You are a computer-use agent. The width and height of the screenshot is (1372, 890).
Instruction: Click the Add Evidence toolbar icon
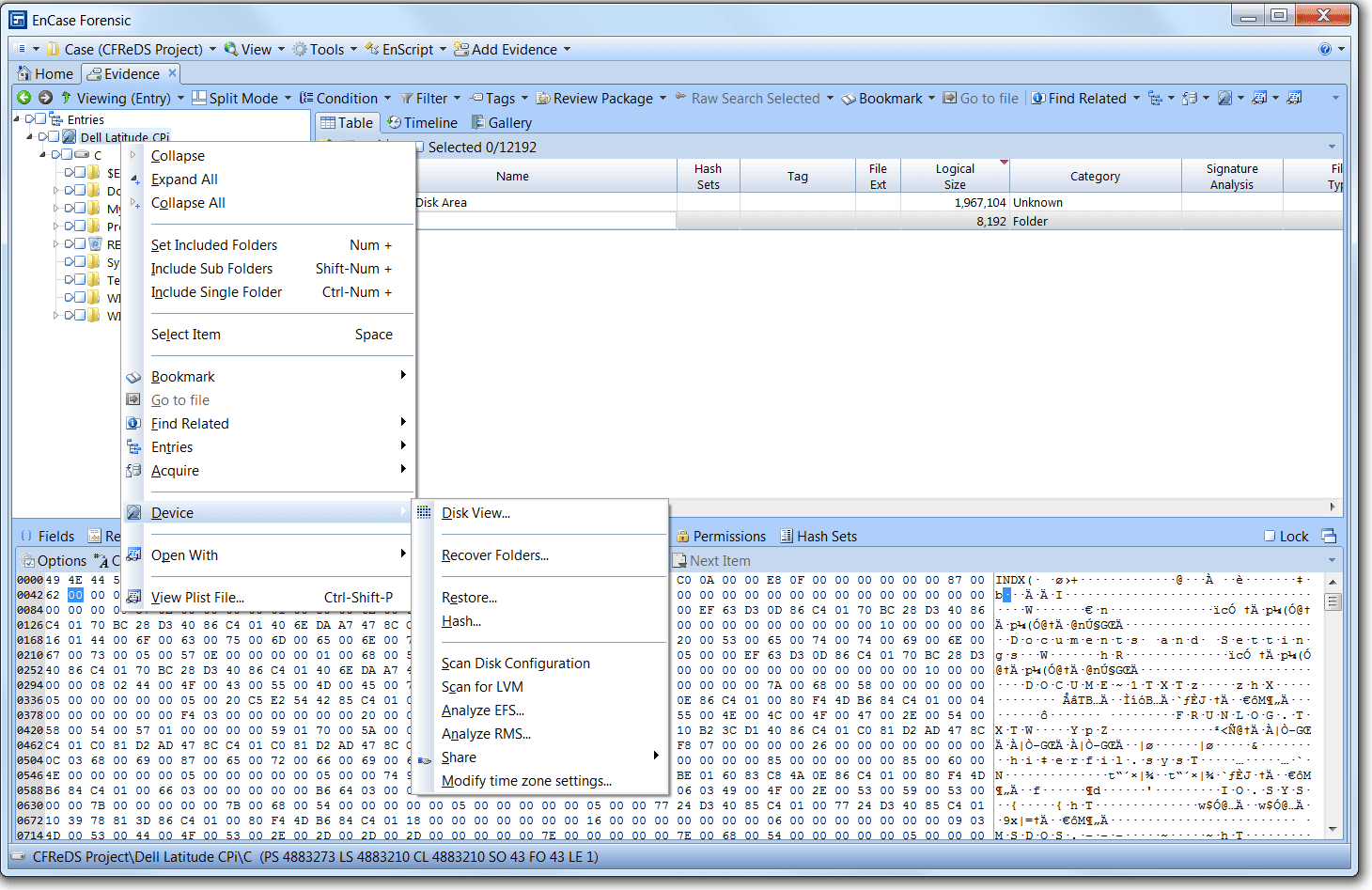pyautogui.click(x=461, y=49)
